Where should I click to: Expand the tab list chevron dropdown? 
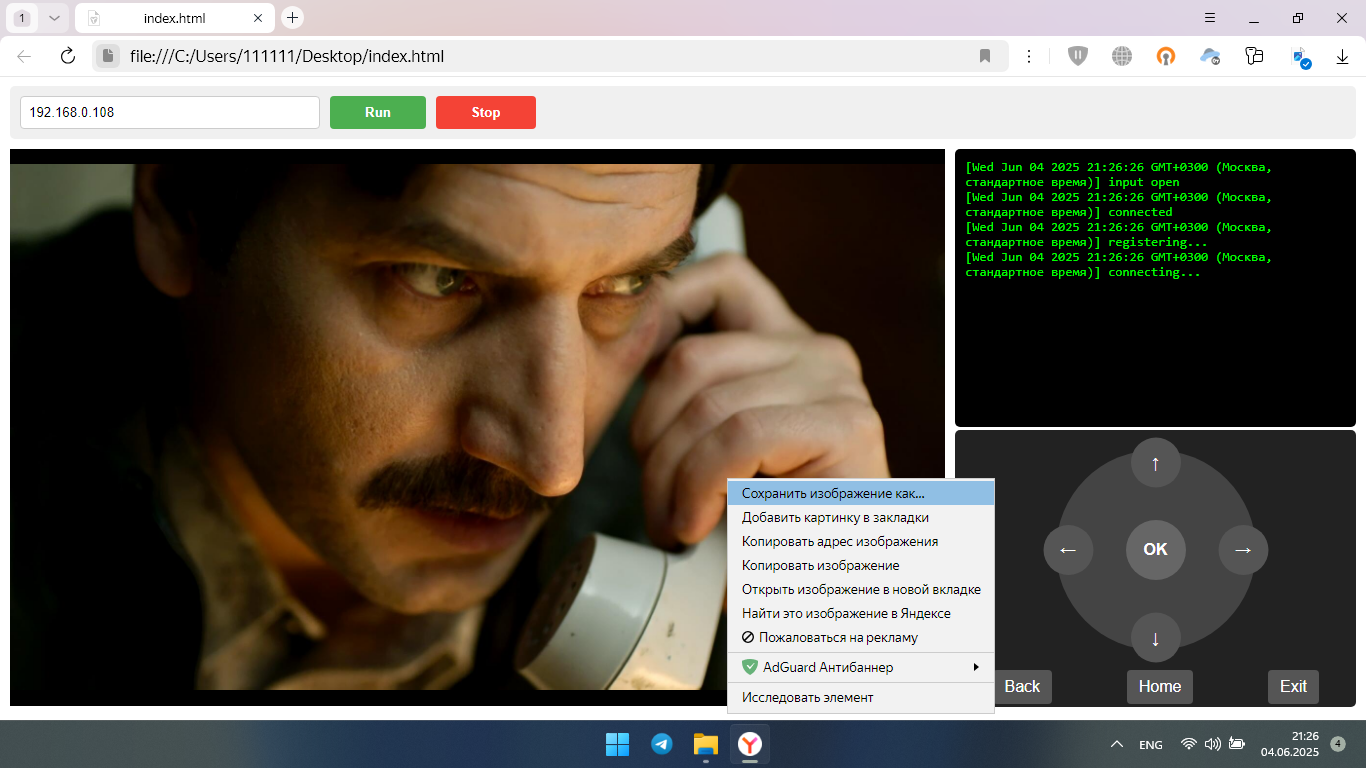click(54, 18)
